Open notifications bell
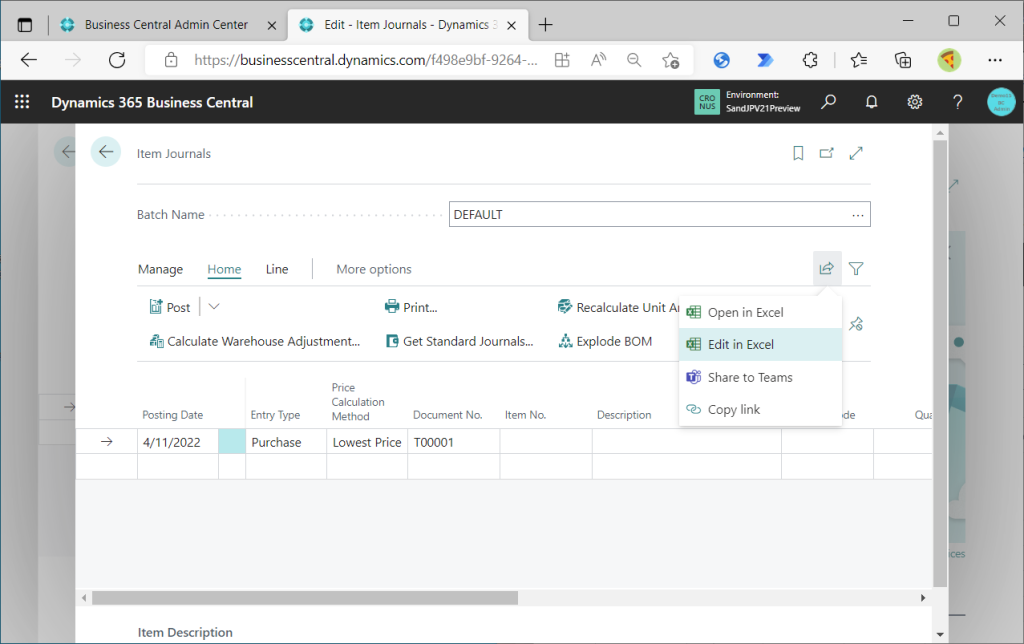1024x644 pixels. click(871, 102)
